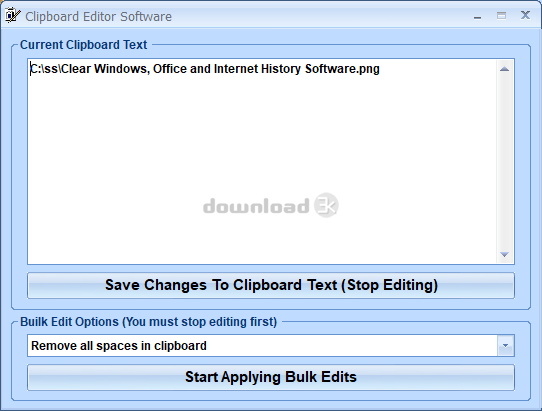
Task: Click the 'Current Clipboard Text' group label
Action: point(84,45)
